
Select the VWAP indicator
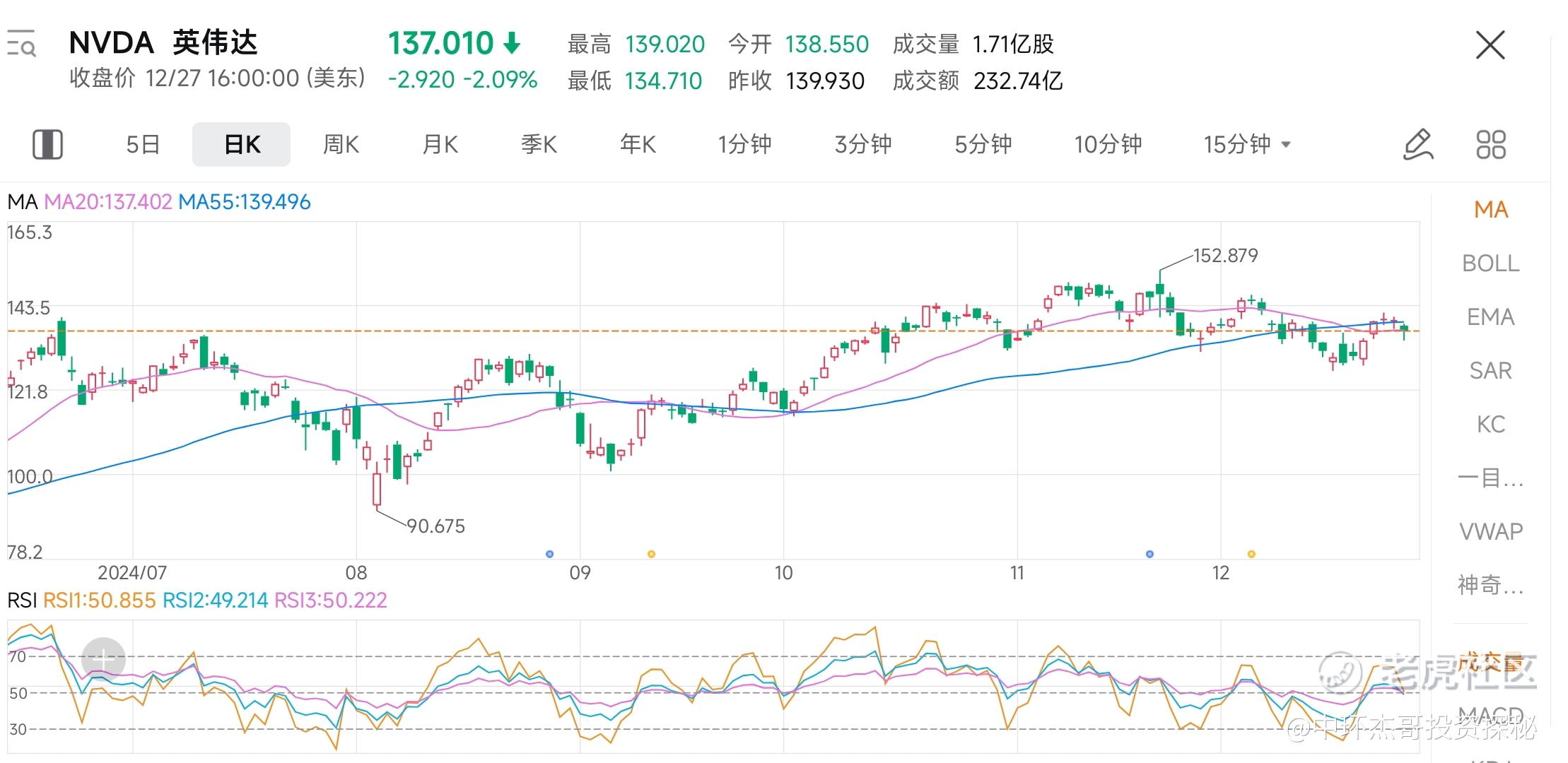click(1491, 531)
